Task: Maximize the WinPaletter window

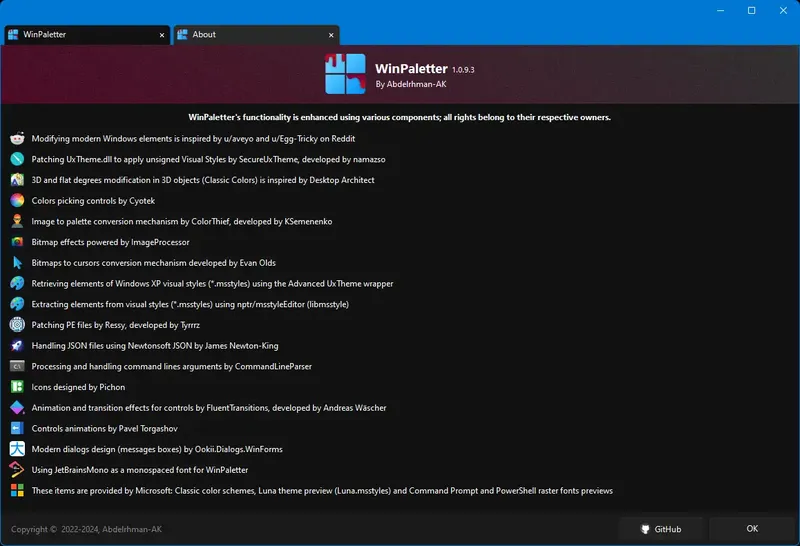Action: tap(752, 10)
